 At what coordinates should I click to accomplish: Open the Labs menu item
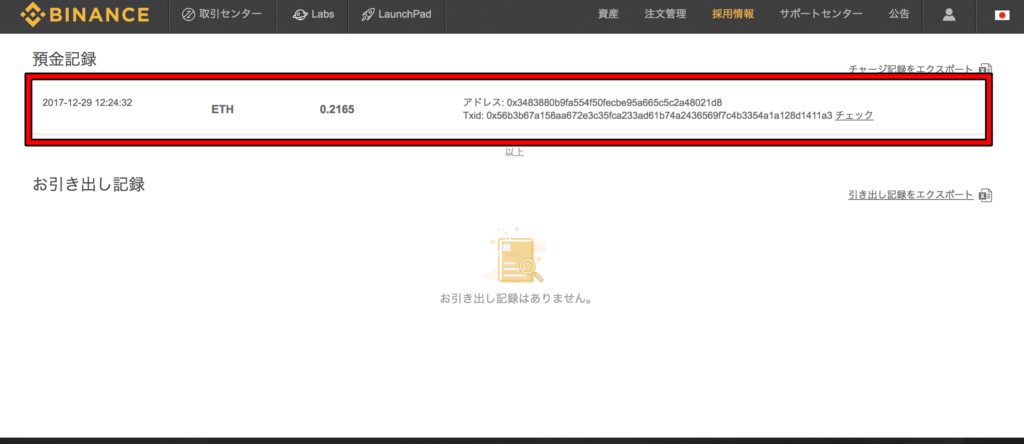coord(313,14)
